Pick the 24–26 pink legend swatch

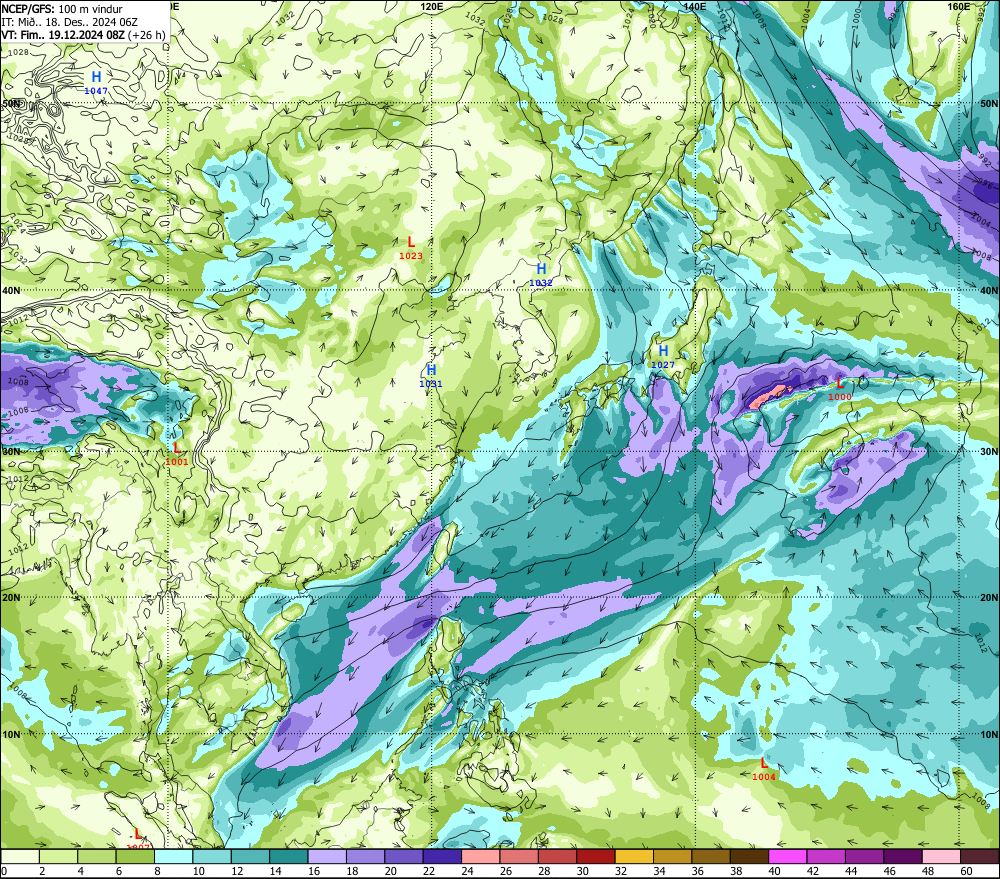[480, 856]
